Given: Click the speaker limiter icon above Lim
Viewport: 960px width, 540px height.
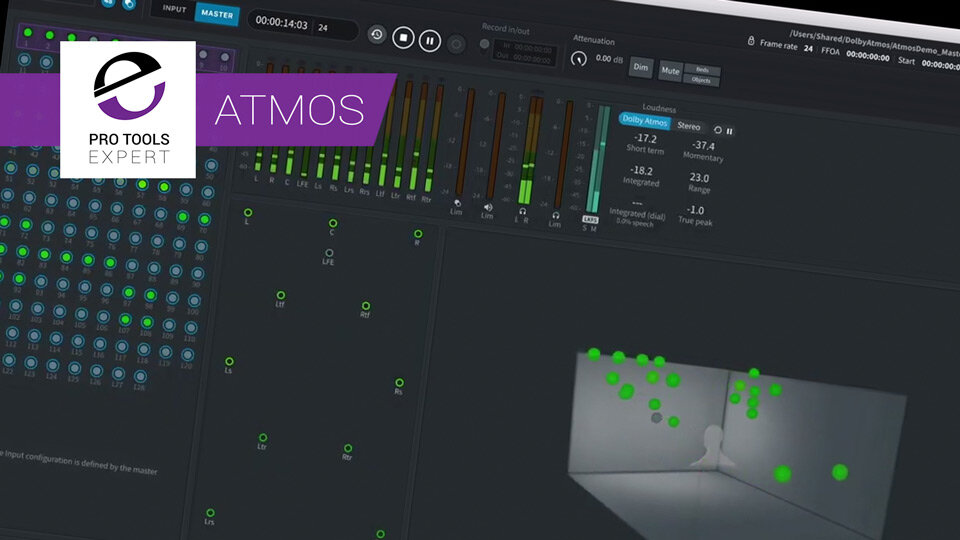Looking at the screenshot, I should tap(487, 208).
